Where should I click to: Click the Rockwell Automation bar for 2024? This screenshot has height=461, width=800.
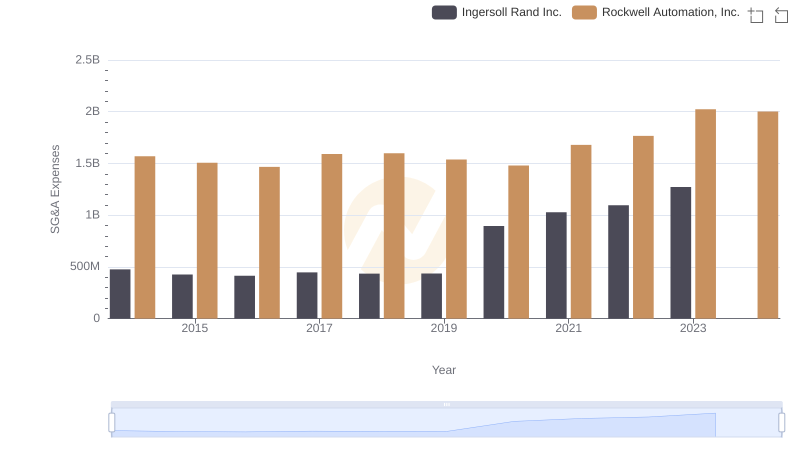[x=767, y=215]
